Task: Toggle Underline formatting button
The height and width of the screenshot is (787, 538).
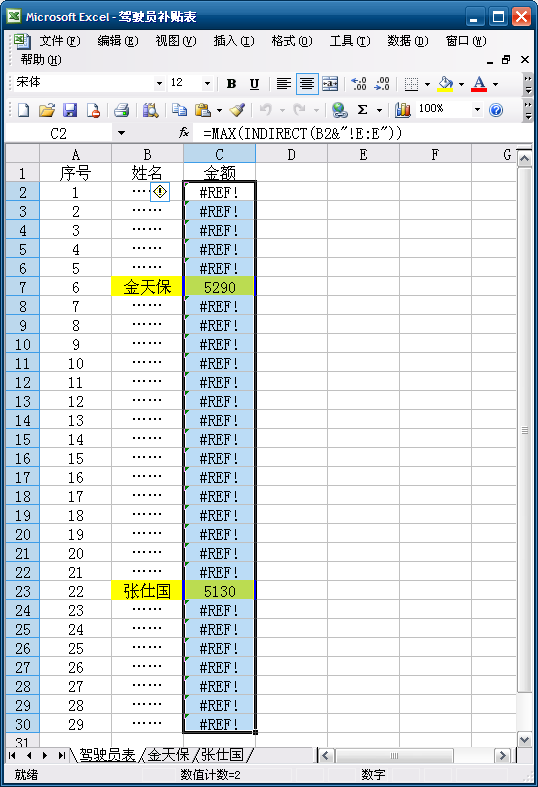Action: 254,83
